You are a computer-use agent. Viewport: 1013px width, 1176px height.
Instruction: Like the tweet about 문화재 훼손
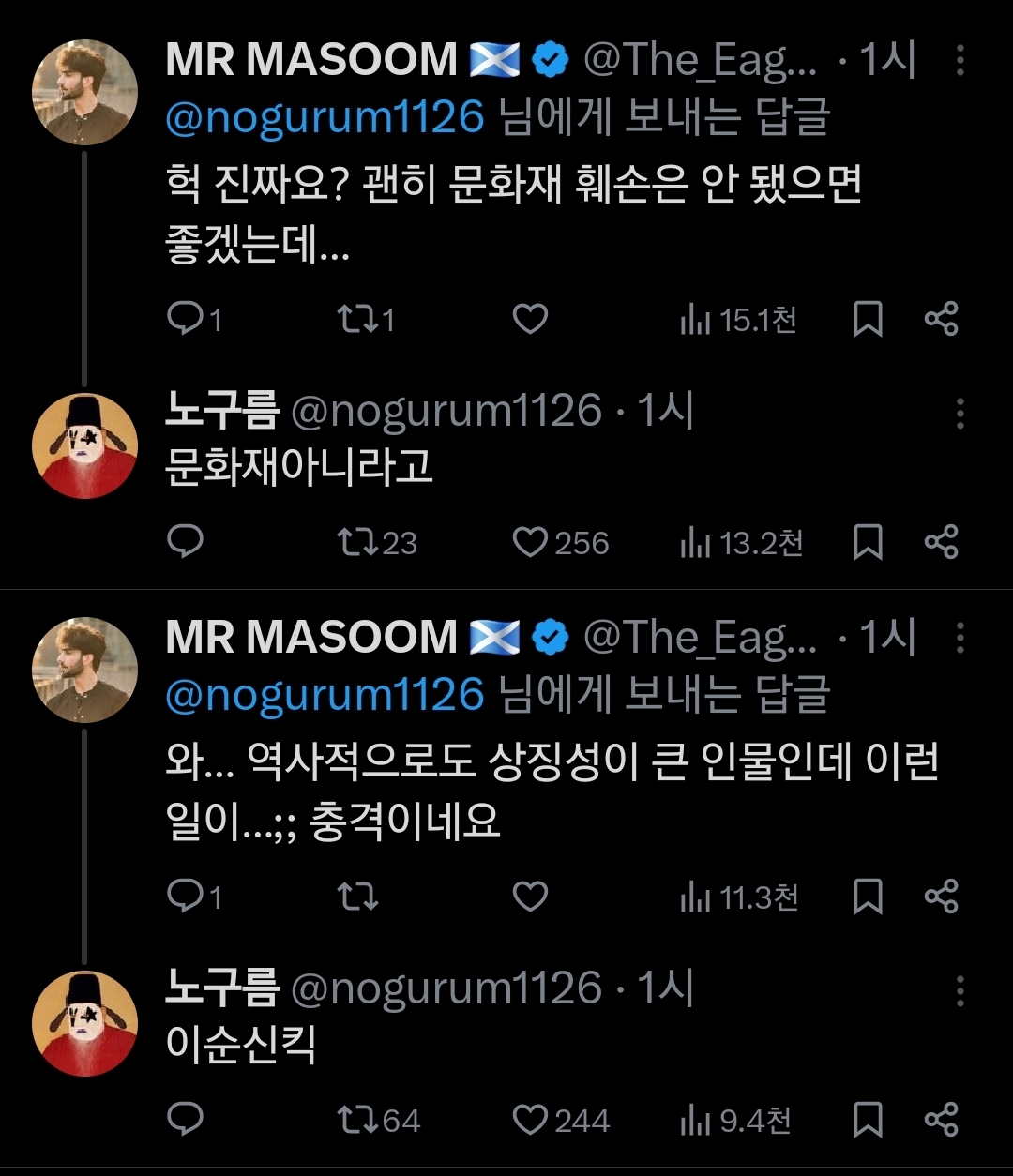530,320
